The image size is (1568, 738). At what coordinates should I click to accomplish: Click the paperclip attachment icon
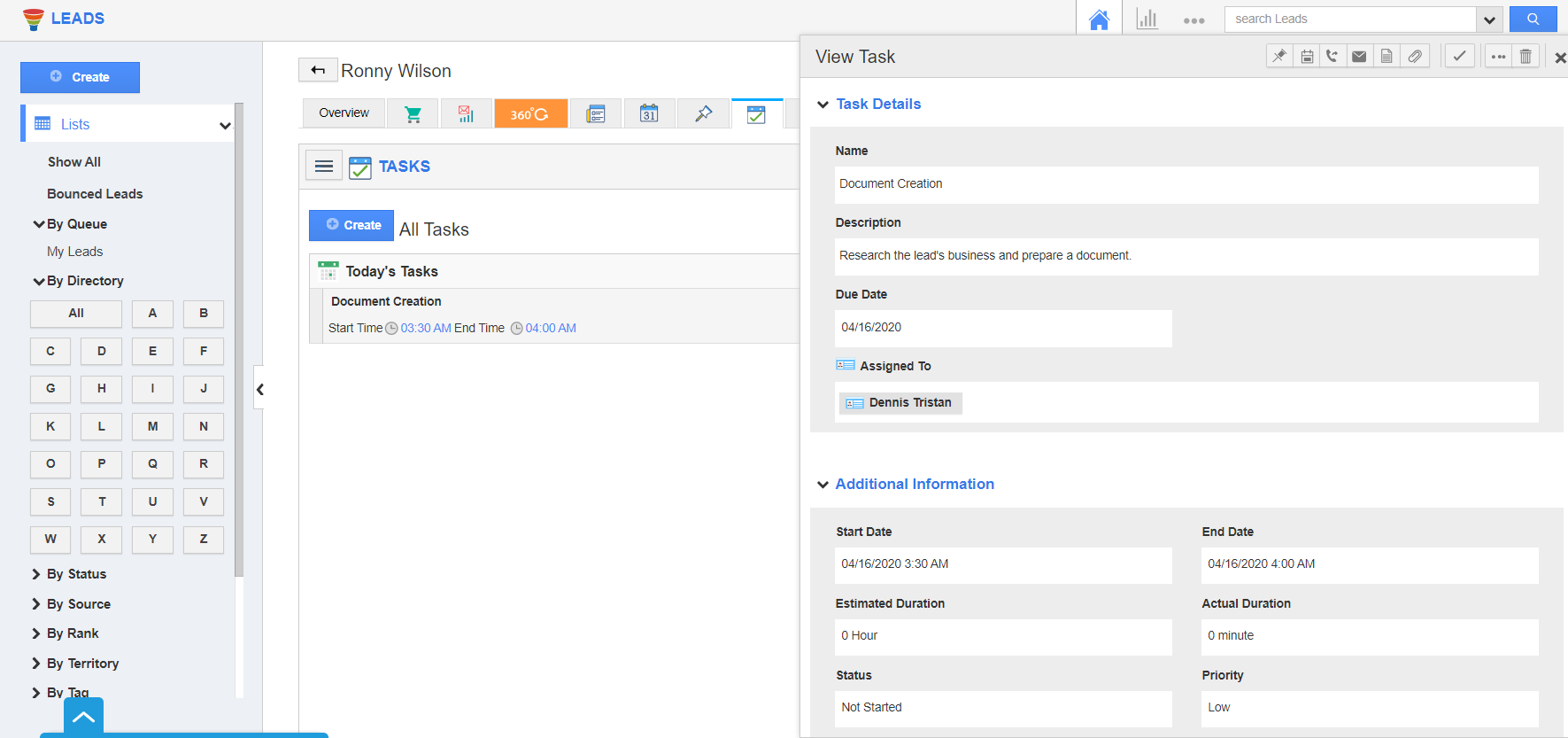tap(1415, 57)
